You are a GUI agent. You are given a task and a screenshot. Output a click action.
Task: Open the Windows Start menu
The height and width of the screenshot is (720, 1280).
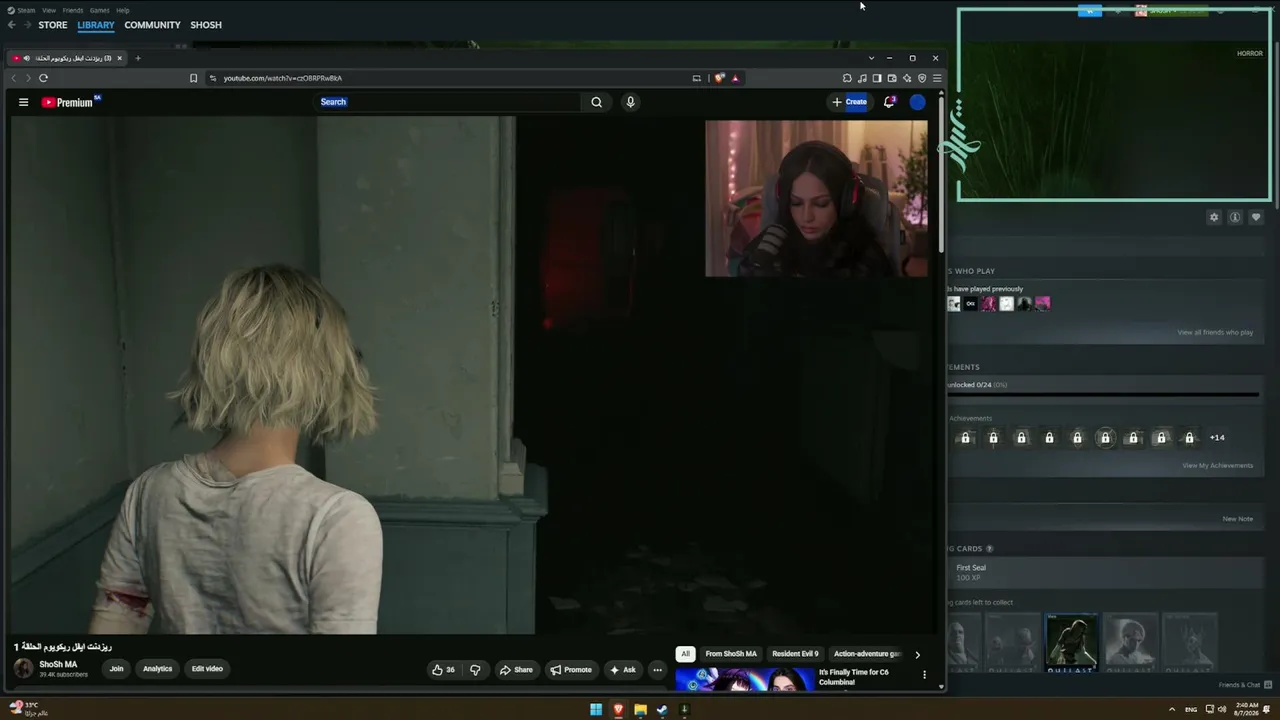click(596, 710)
